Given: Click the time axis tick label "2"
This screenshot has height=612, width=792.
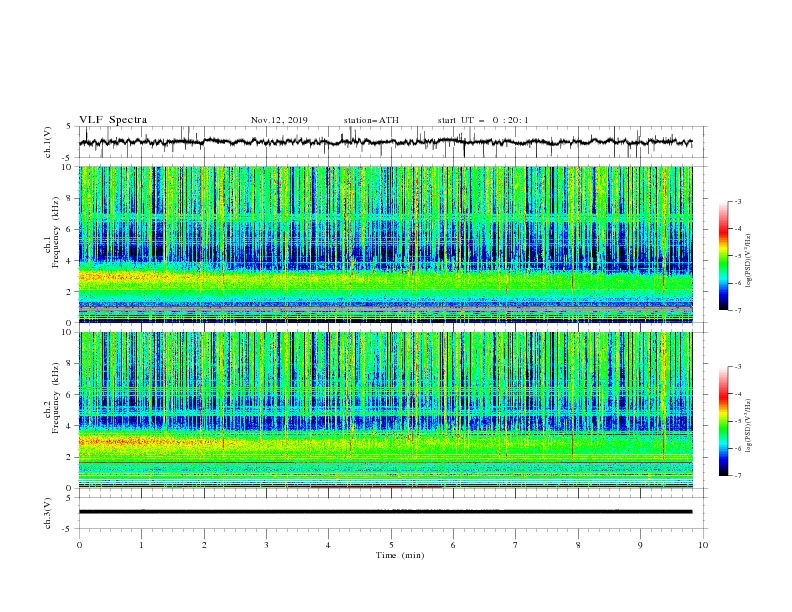Looking at the screenshot, I should [x=204, y=545].
